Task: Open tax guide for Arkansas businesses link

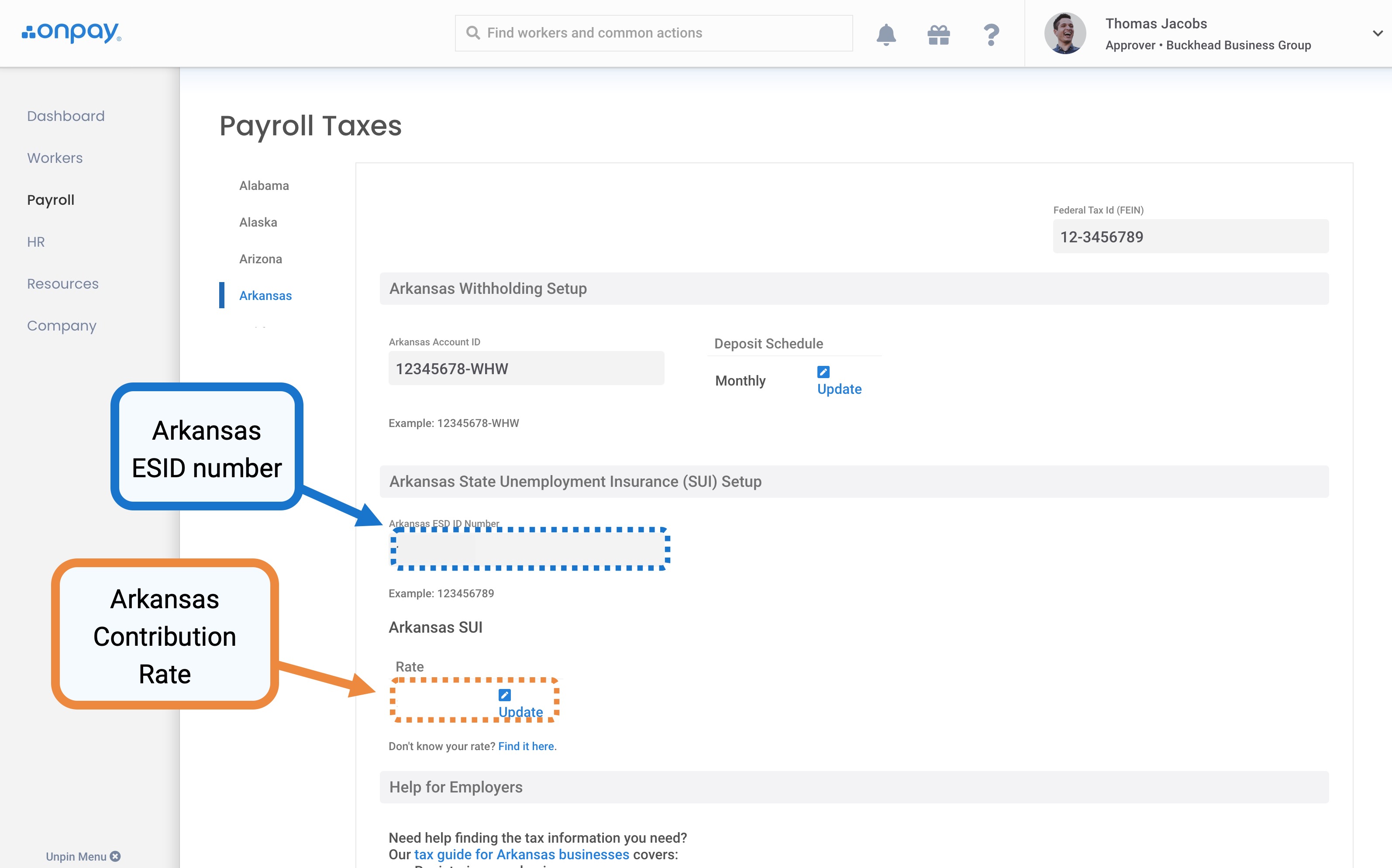Action: (521, 854)
